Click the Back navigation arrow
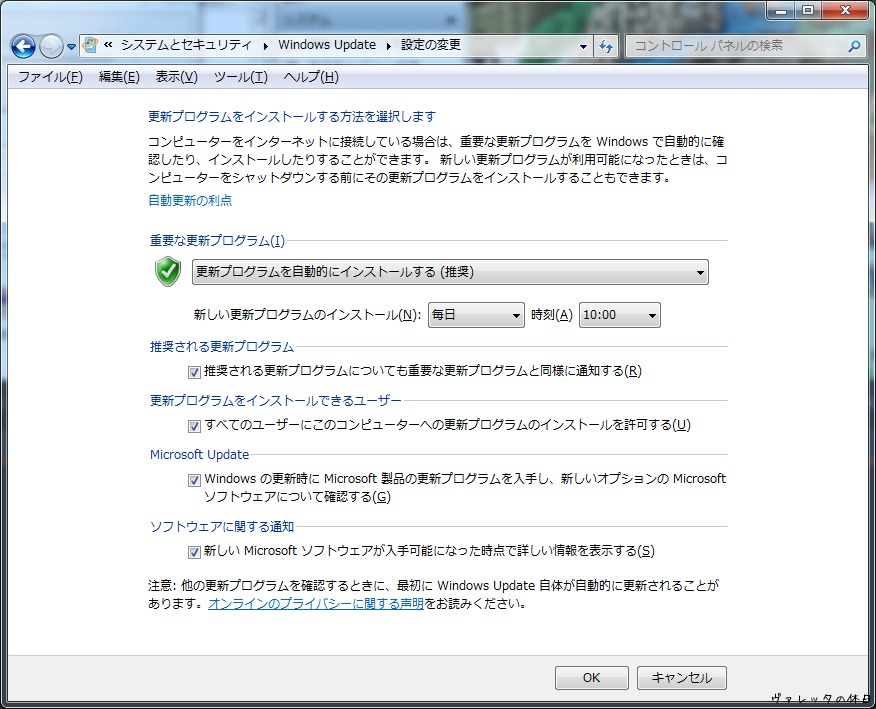Image resolution: width=876 pixels, height=709 pixels. click(23, 46)
